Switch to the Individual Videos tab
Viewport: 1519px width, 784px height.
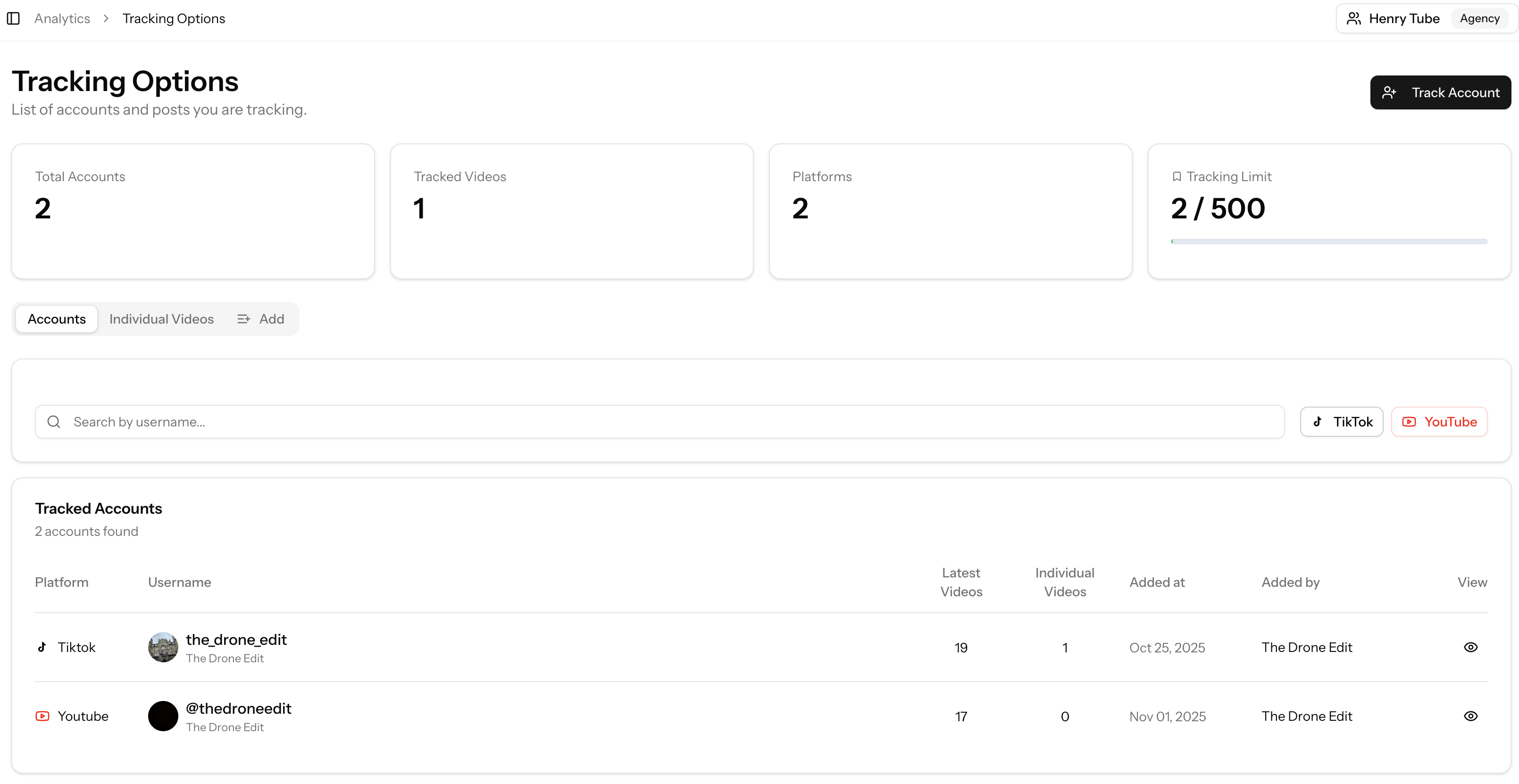coord(161,319)
